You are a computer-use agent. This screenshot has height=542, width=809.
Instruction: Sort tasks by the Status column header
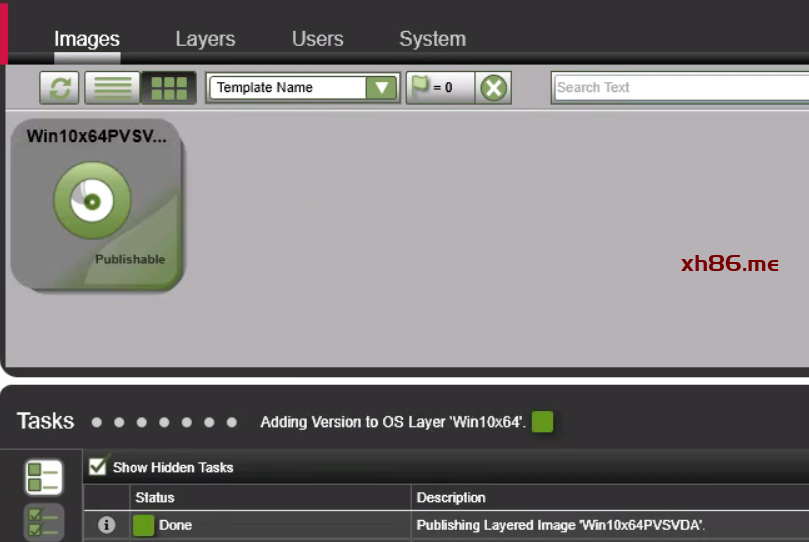pyautogui.click(x=155, y=497)
